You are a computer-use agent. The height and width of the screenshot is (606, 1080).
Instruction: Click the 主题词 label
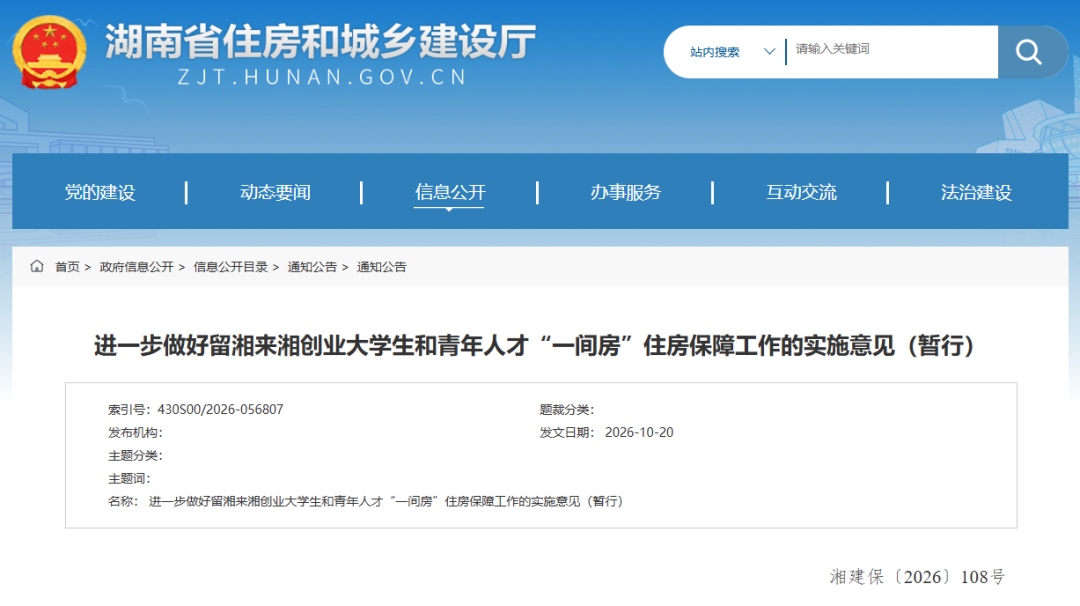[x=129, y=478]
